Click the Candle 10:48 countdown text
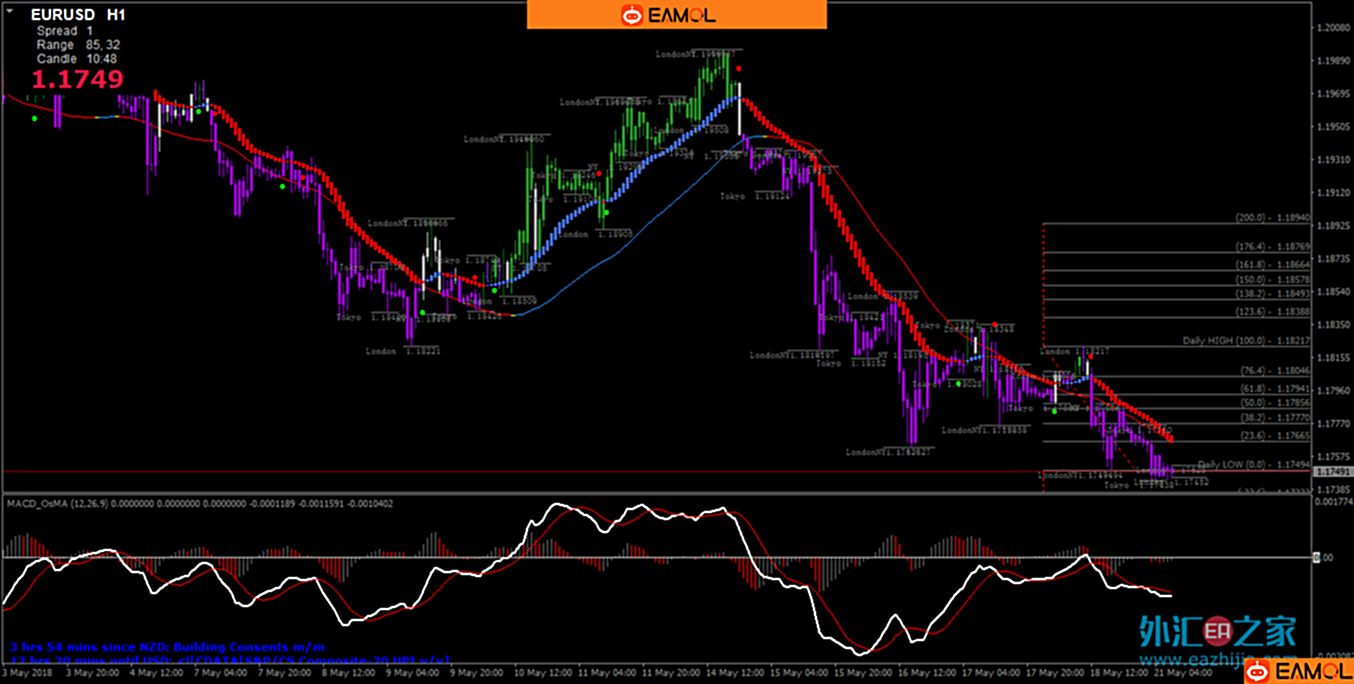This screenshot has height=684, width=1354. pos(76,59)
